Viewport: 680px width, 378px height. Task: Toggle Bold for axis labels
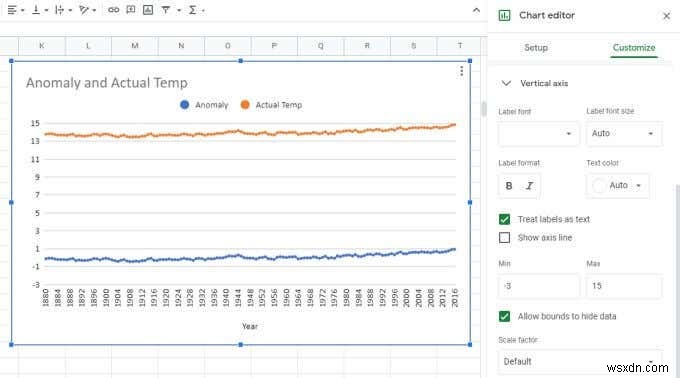click(x=509, y=186)
